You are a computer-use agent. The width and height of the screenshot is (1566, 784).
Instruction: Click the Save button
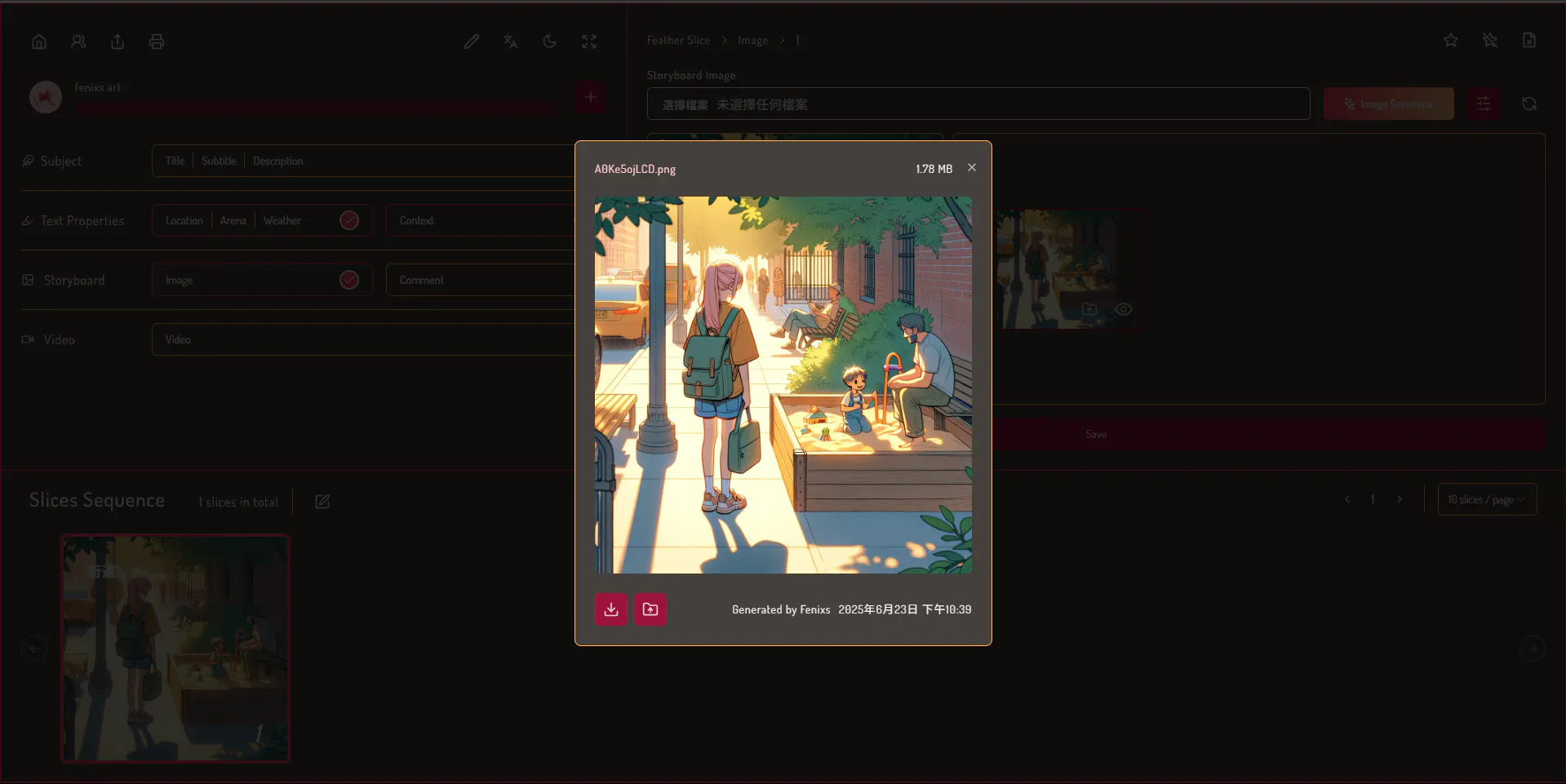pos(1268,434)
